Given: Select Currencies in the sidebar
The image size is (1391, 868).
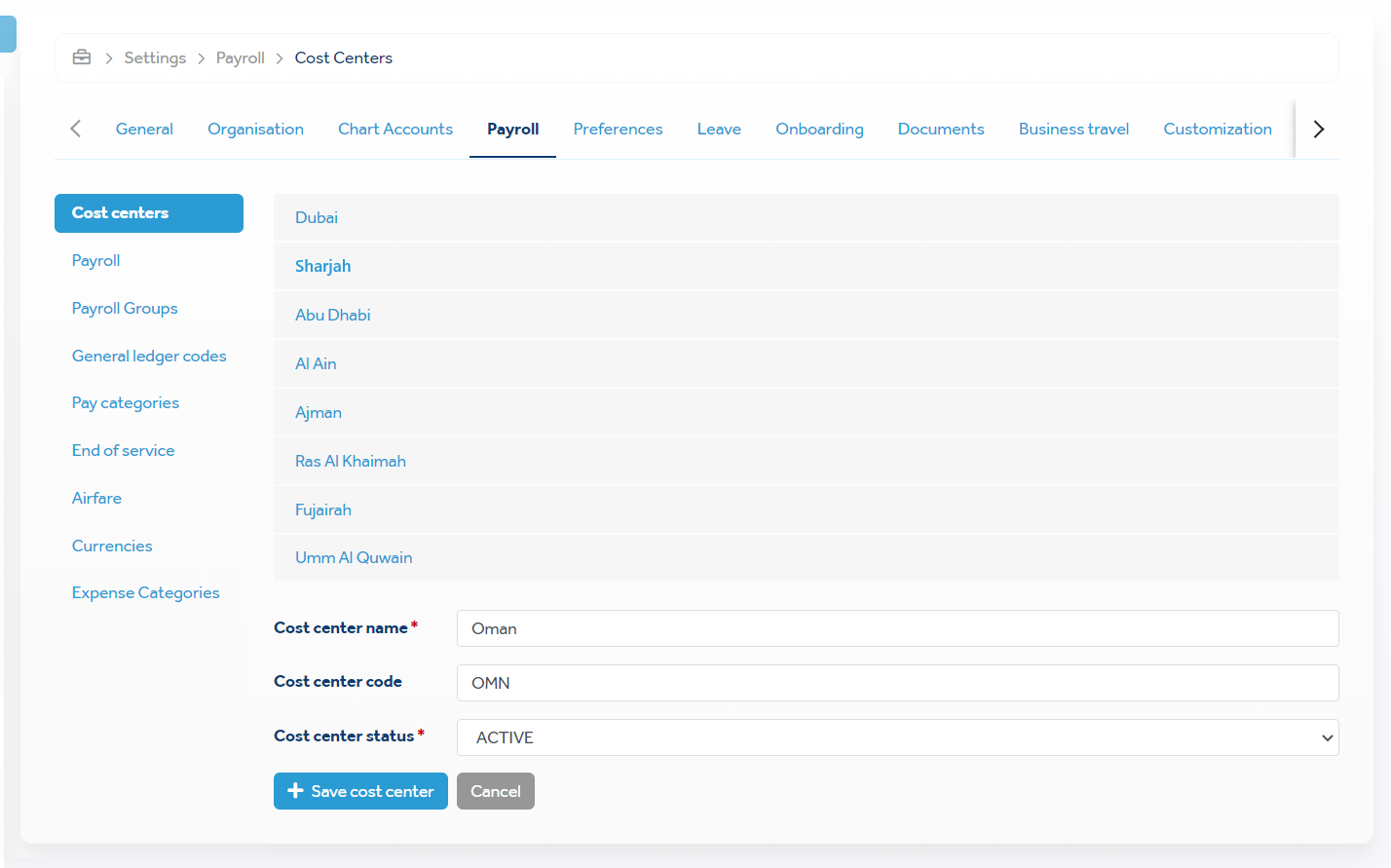Looking at the screenshot, I should (112, 546).
